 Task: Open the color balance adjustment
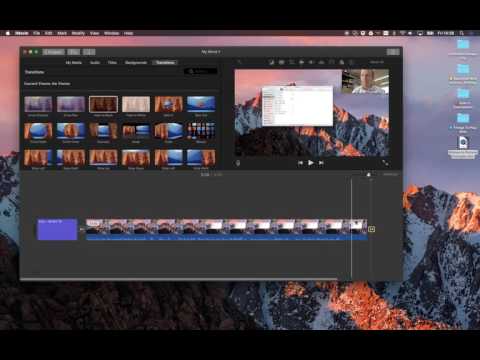tap(272, 62)
